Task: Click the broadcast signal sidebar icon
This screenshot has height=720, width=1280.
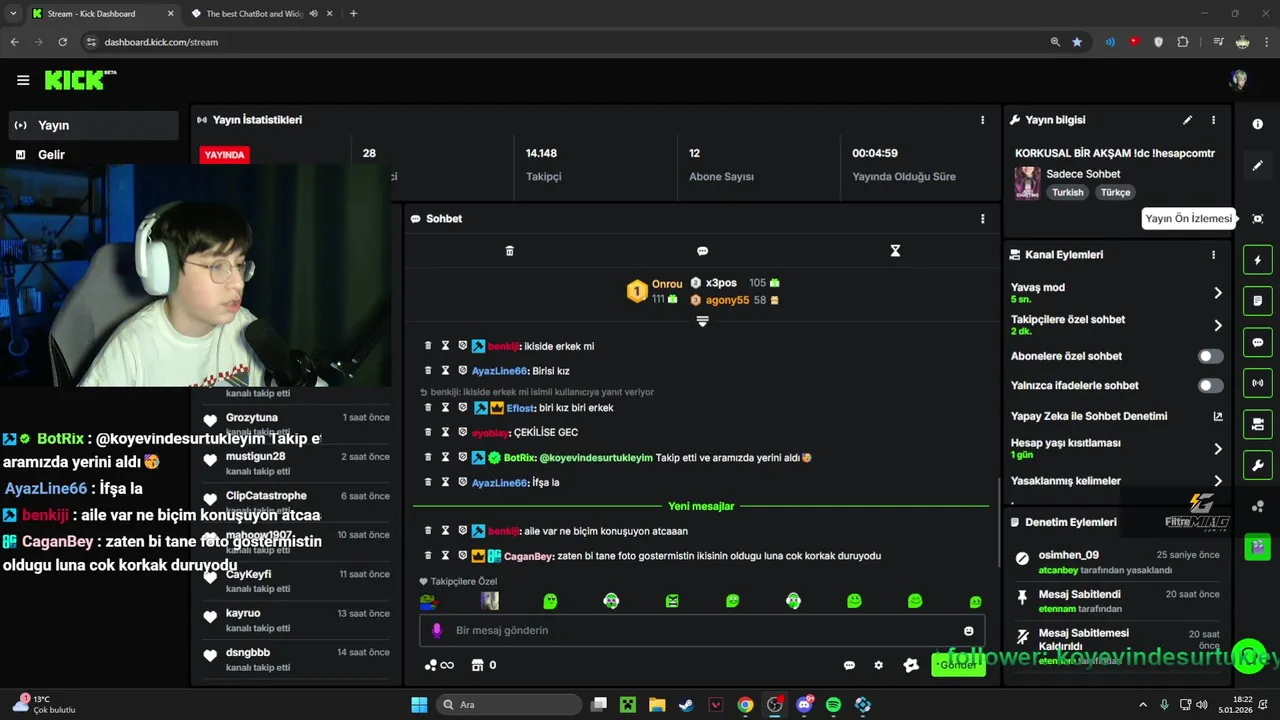Action: (1258, 383)
